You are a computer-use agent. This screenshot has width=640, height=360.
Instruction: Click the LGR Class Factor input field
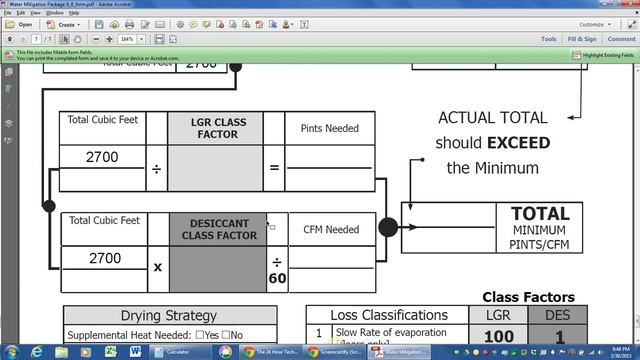[x=215, y=168]
